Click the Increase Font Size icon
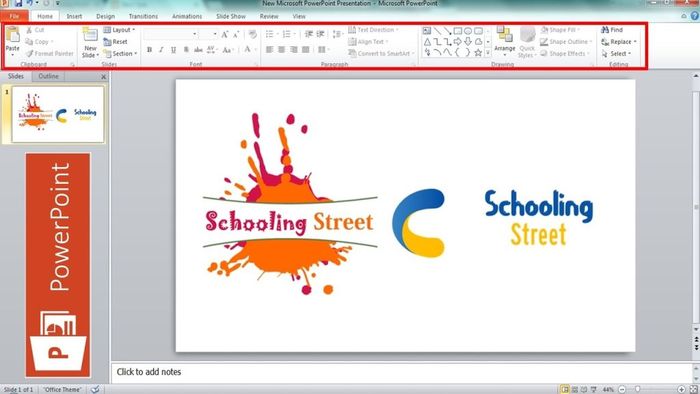The height and width of the screenshot is (394, 700). coord(225,34)
